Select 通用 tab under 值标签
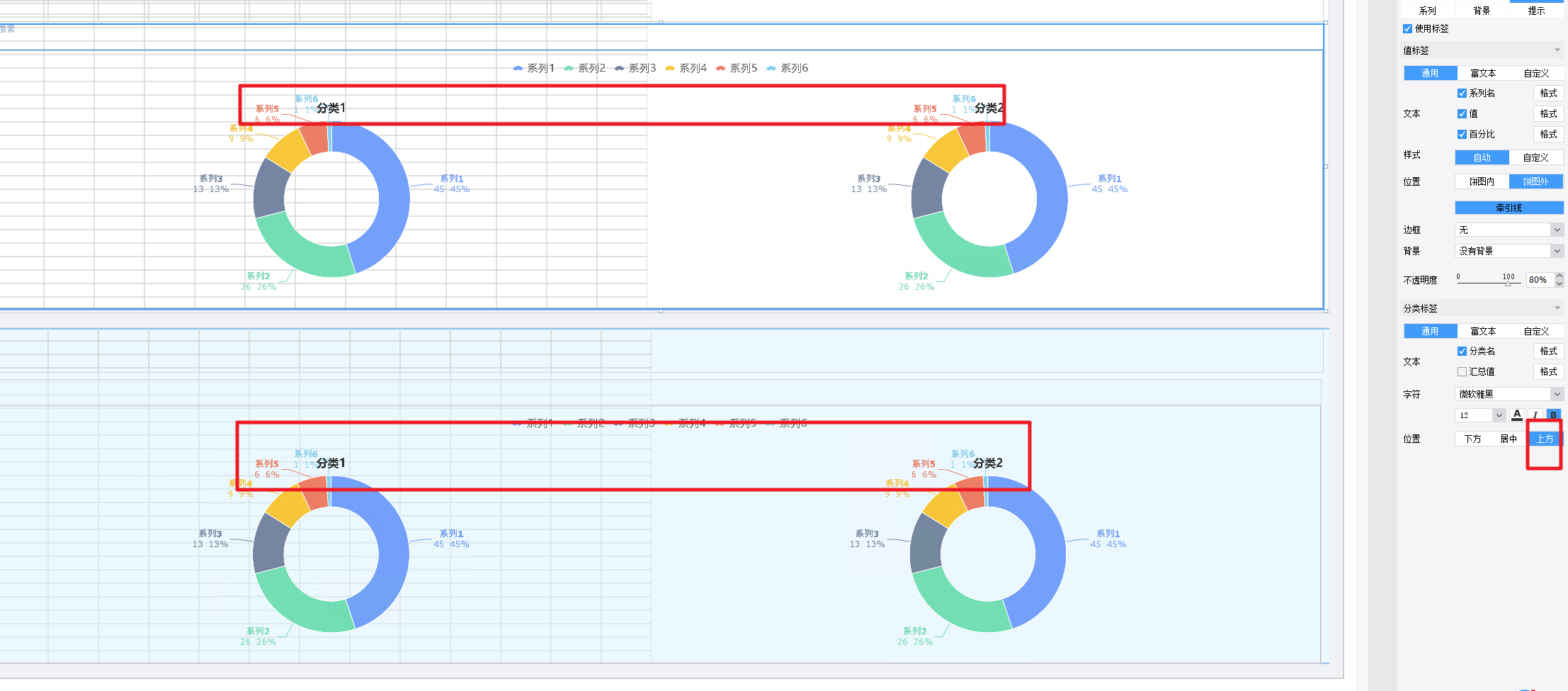 click(x=1430, y=73)
